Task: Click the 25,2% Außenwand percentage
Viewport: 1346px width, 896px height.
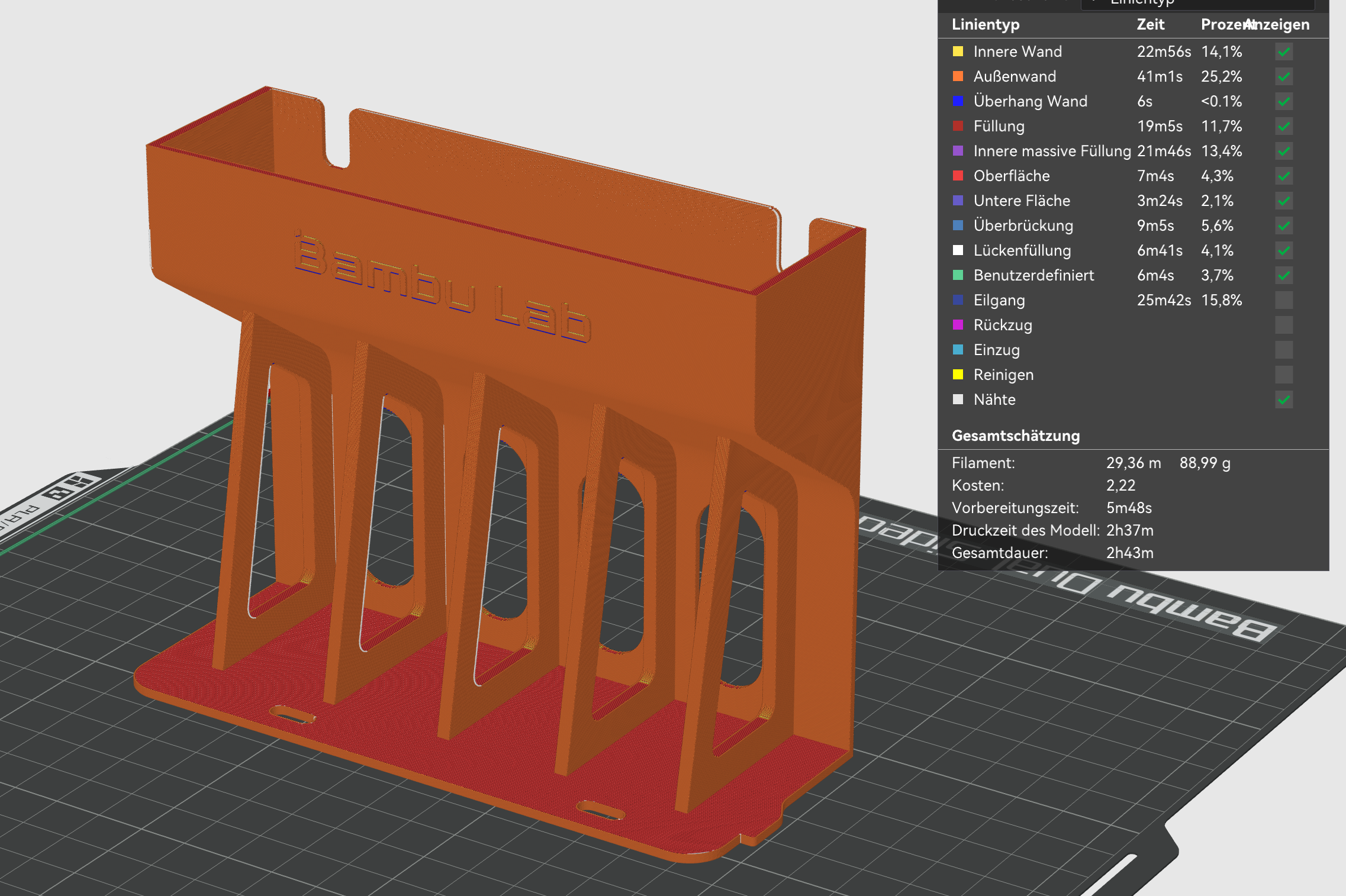Action: pos(1221,77)
